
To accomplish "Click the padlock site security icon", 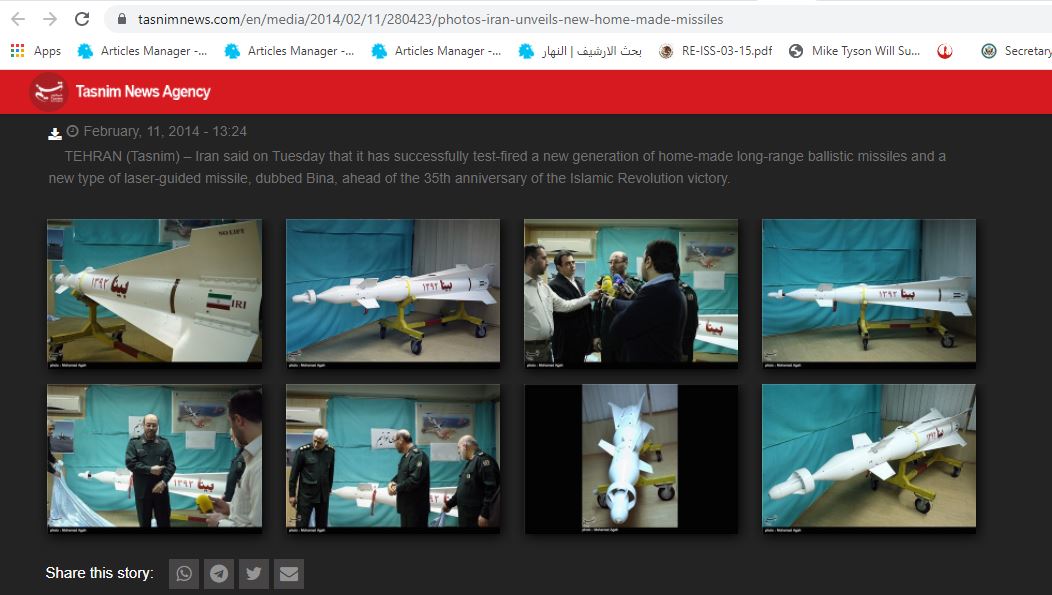I will pos(122,19).
